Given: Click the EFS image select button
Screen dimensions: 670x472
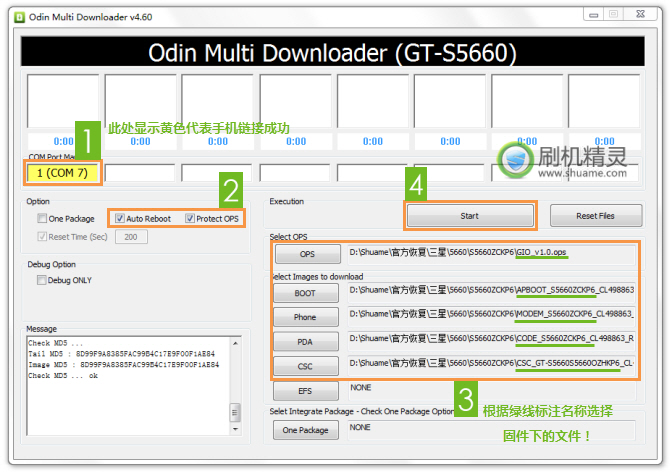Looking at the screenshot, I should pos(306,391).
